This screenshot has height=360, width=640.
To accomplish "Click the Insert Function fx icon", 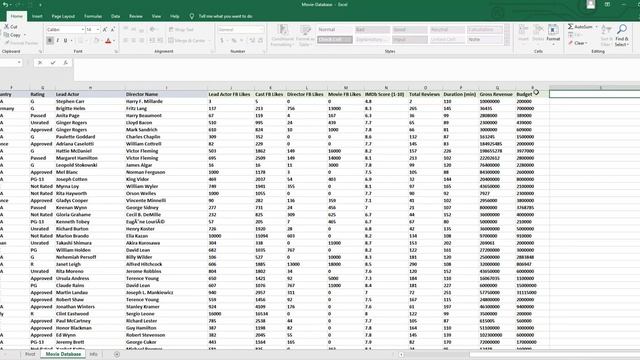I will pyautogui.click(x=65, y=62).
